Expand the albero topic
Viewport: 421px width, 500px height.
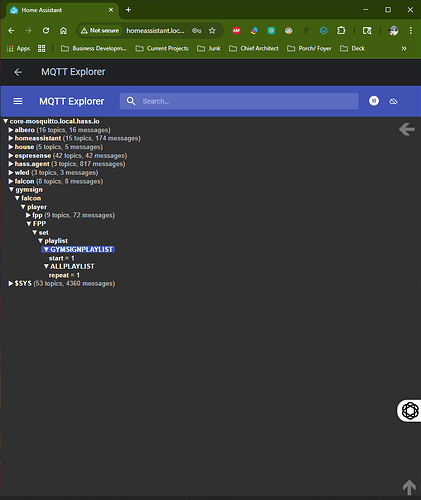click(11, 130)
